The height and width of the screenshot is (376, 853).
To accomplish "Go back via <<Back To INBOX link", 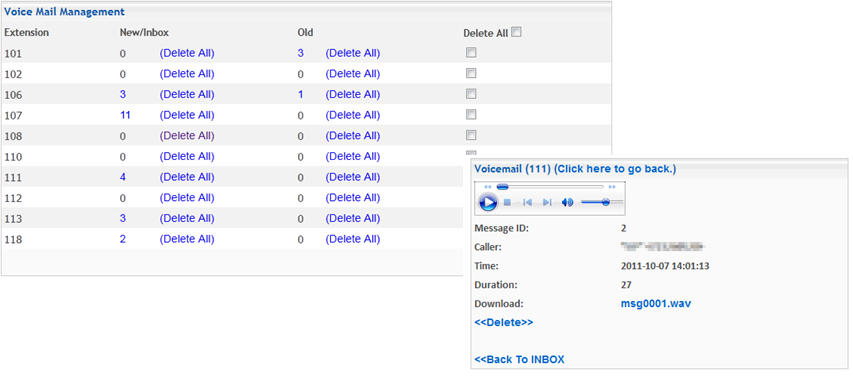I will pos(520,359).
